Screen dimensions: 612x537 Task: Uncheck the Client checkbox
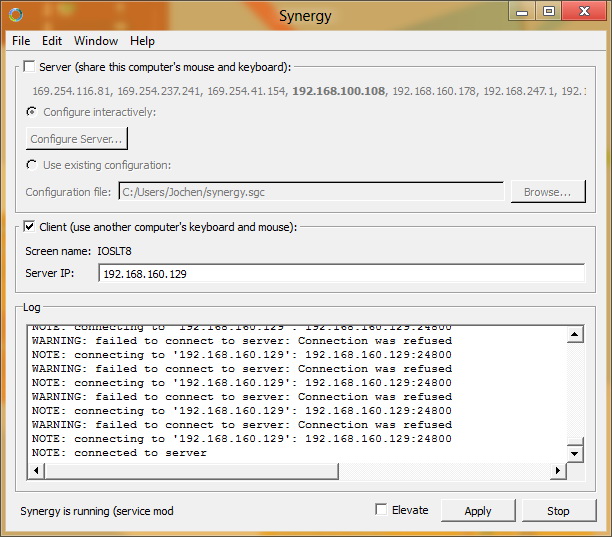pos(30,227)
